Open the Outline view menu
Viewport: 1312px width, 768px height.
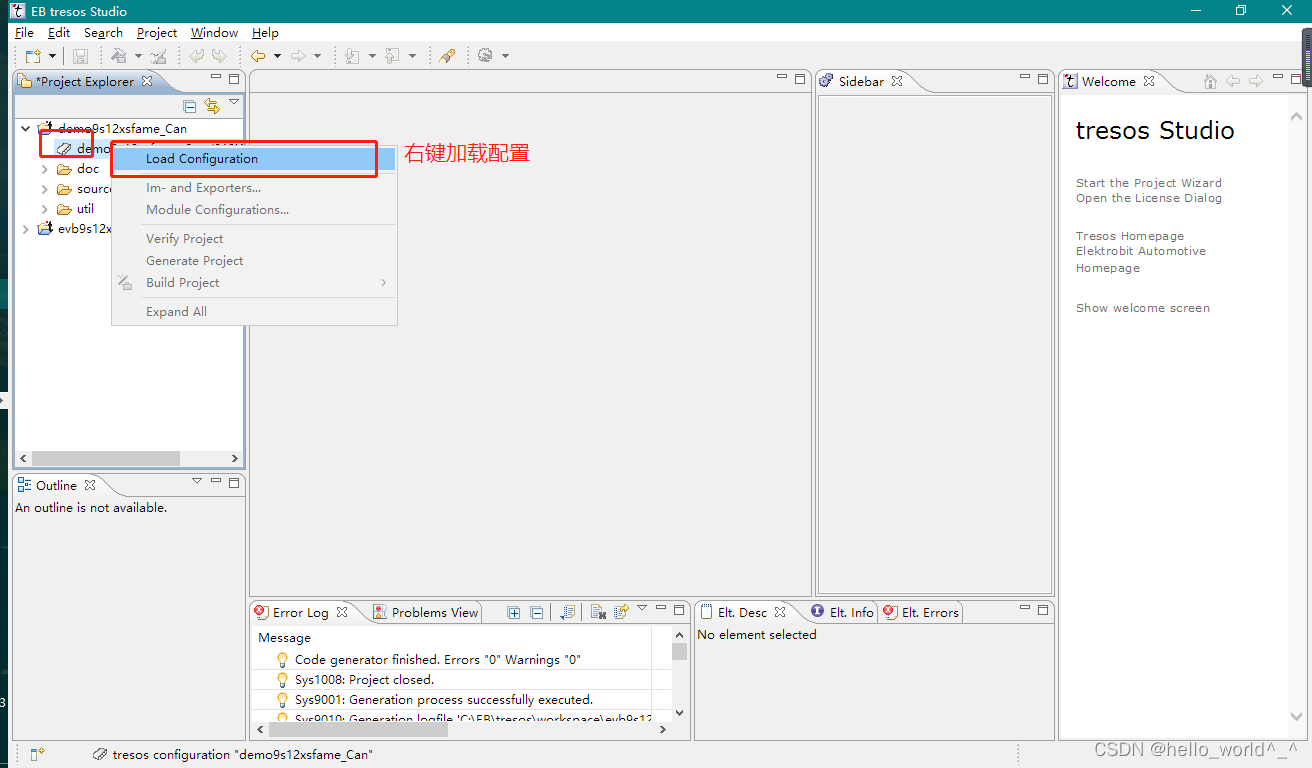pyautogui.click(x=197, y=481)
